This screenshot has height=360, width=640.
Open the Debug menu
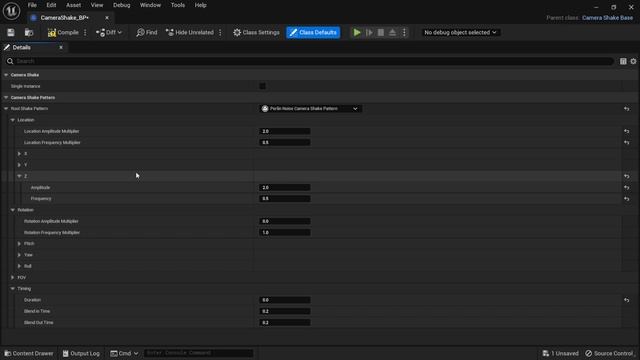[x=122, y=5]
